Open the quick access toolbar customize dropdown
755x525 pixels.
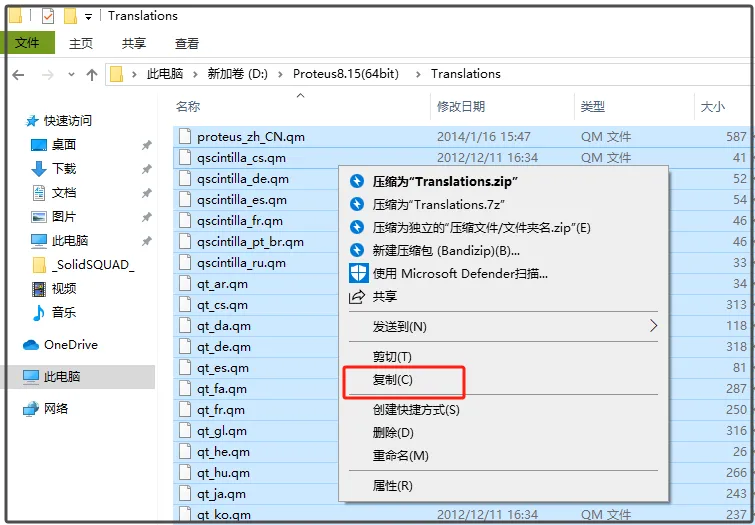(88, 17)
